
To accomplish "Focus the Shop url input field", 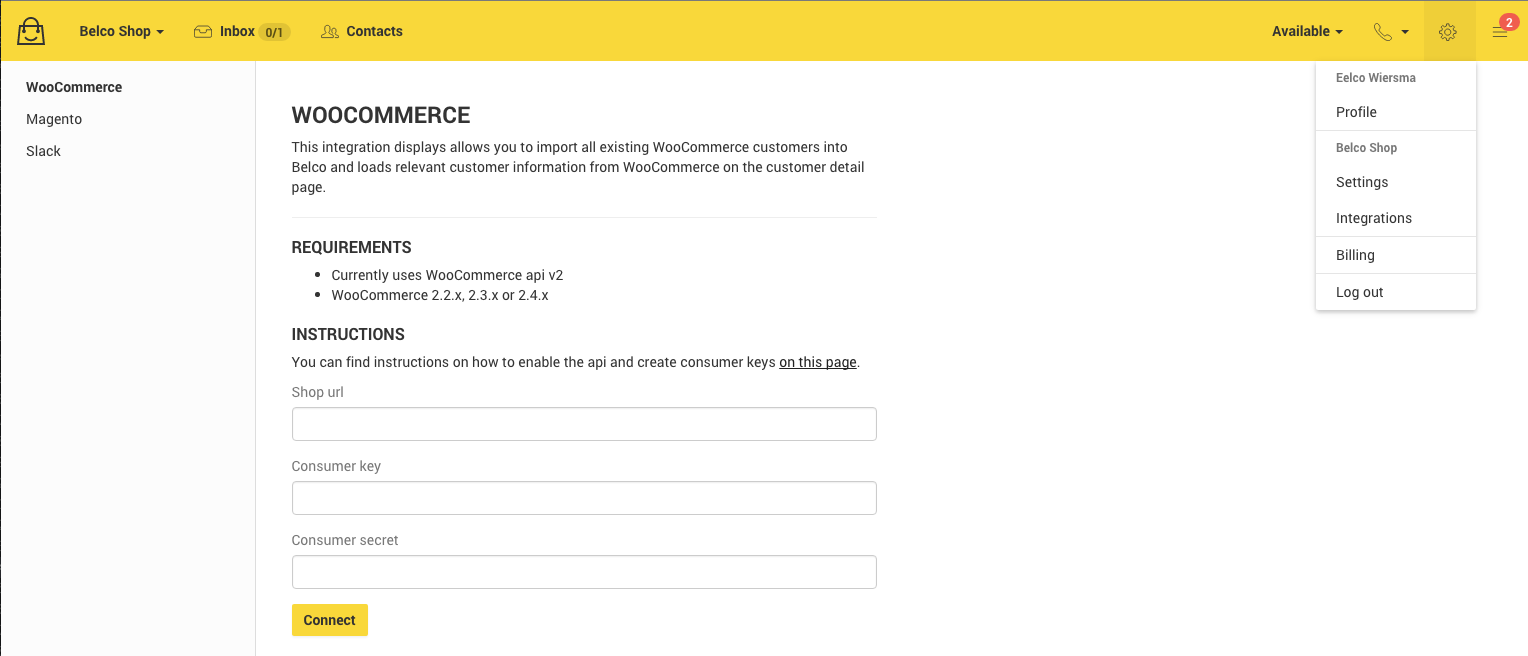I will point(584,424).
